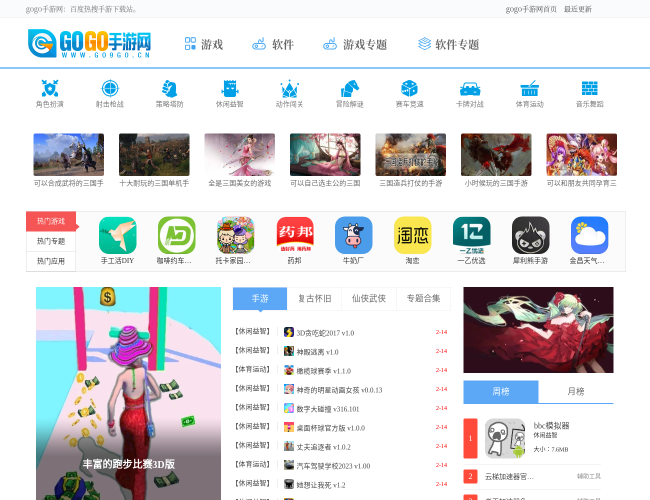Open the 全是三国美女的游戏 thumbnail
Viewport: 650px width, 500px height.
240,155
